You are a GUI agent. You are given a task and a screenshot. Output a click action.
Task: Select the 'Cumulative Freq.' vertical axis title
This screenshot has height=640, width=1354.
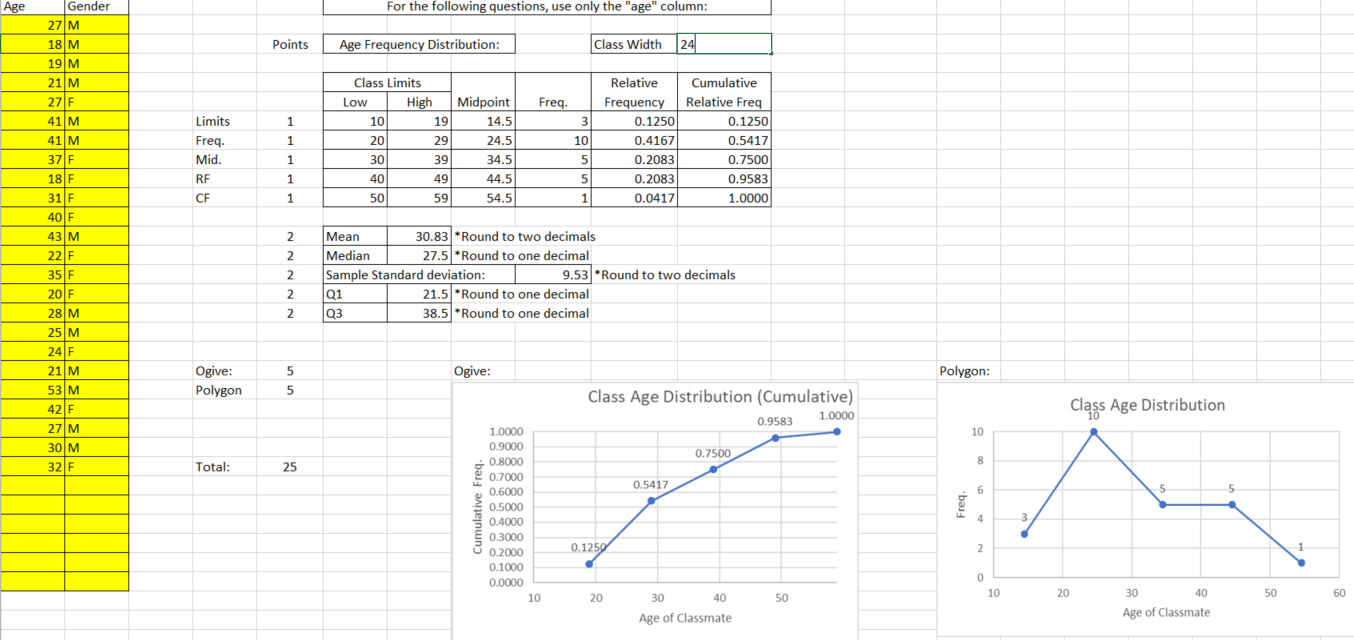coord(479,506)
